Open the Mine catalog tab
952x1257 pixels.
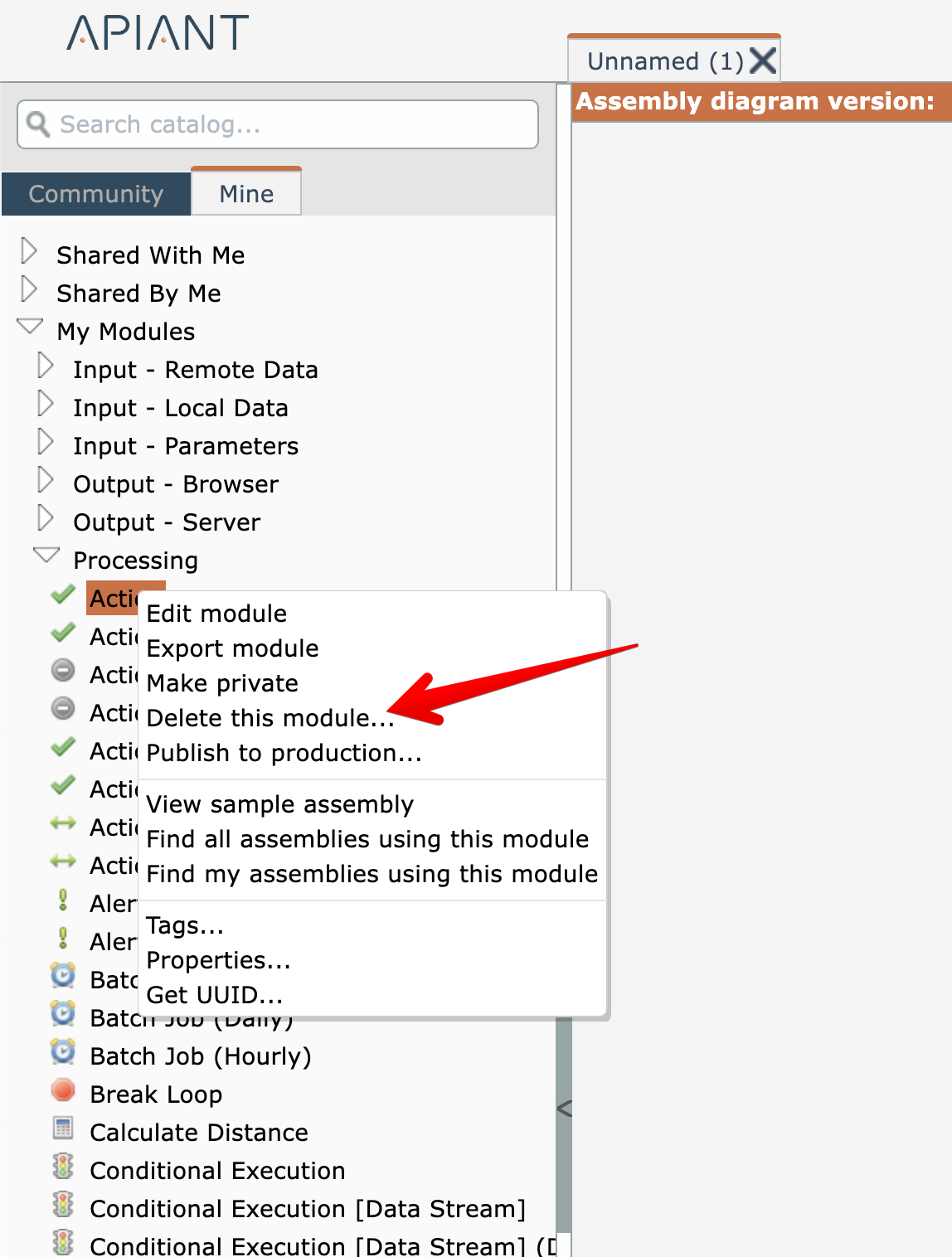tap(246, 194)
